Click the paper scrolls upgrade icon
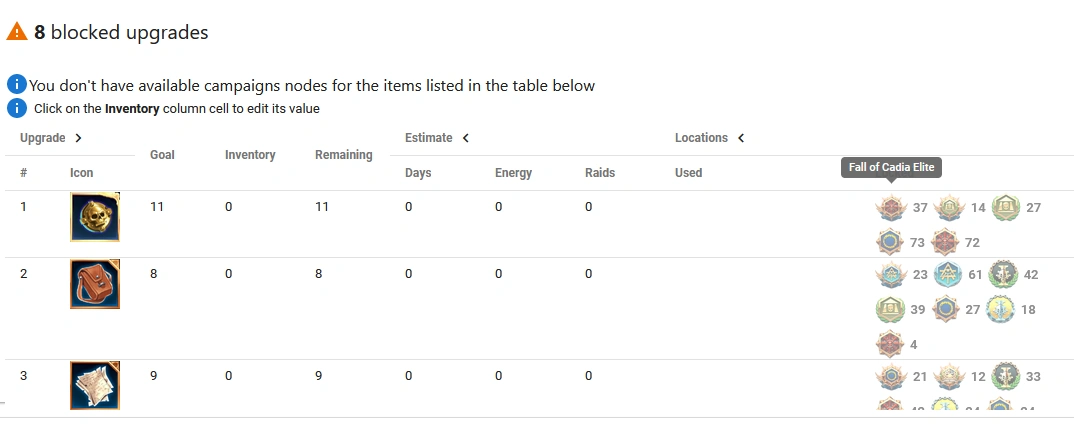 (95, 385)
